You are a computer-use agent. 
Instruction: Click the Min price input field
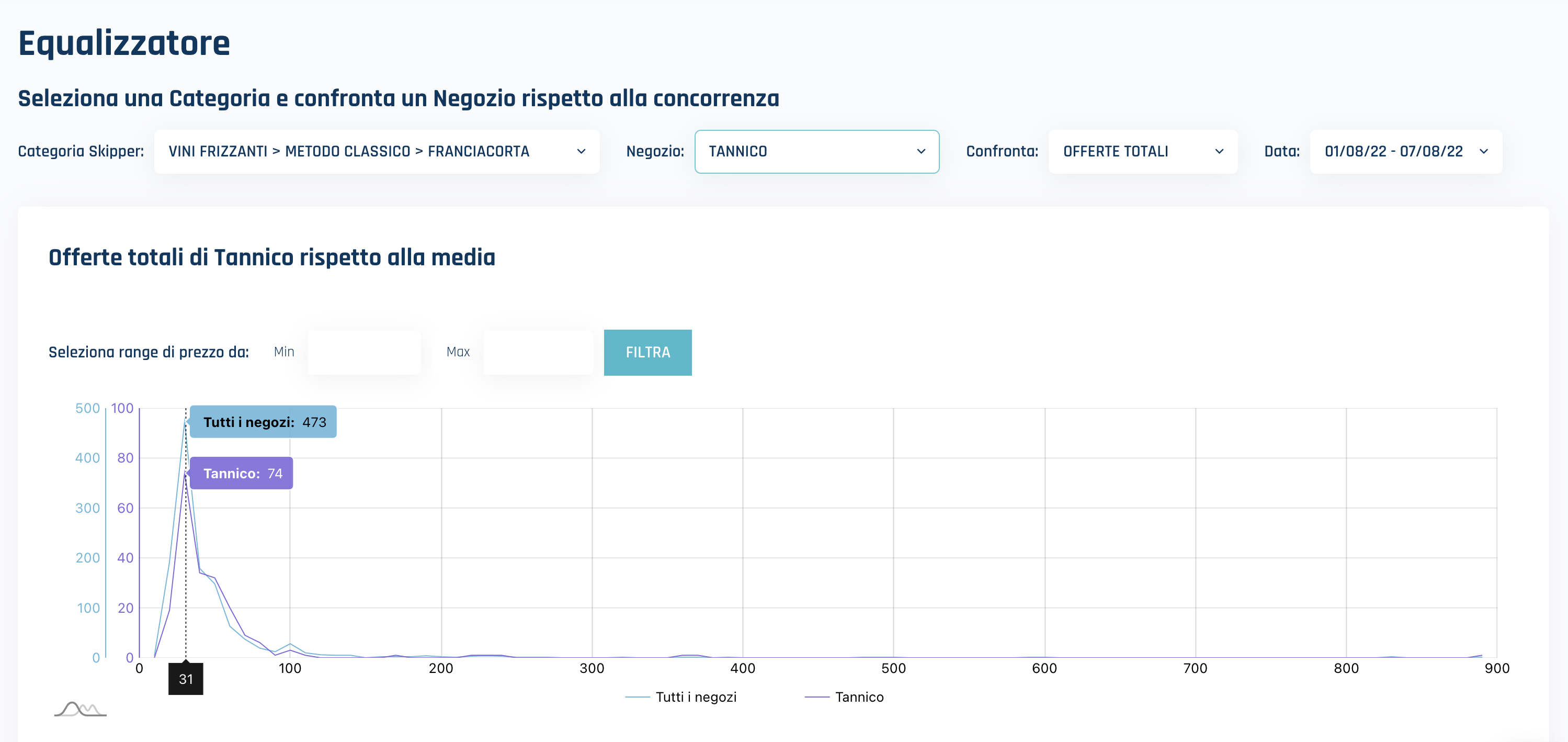[x=365, y=352]
